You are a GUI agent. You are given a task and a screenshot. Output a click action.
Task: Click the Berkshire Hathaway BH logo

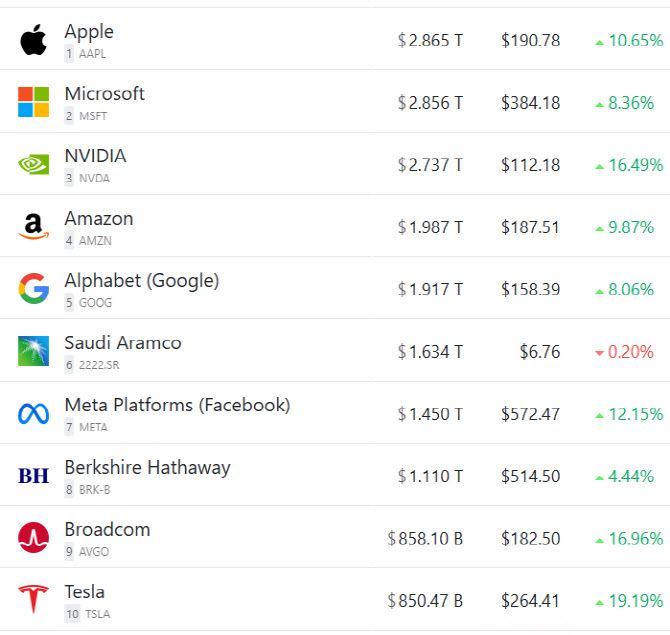pyautogui.click(x=33, y=476)
